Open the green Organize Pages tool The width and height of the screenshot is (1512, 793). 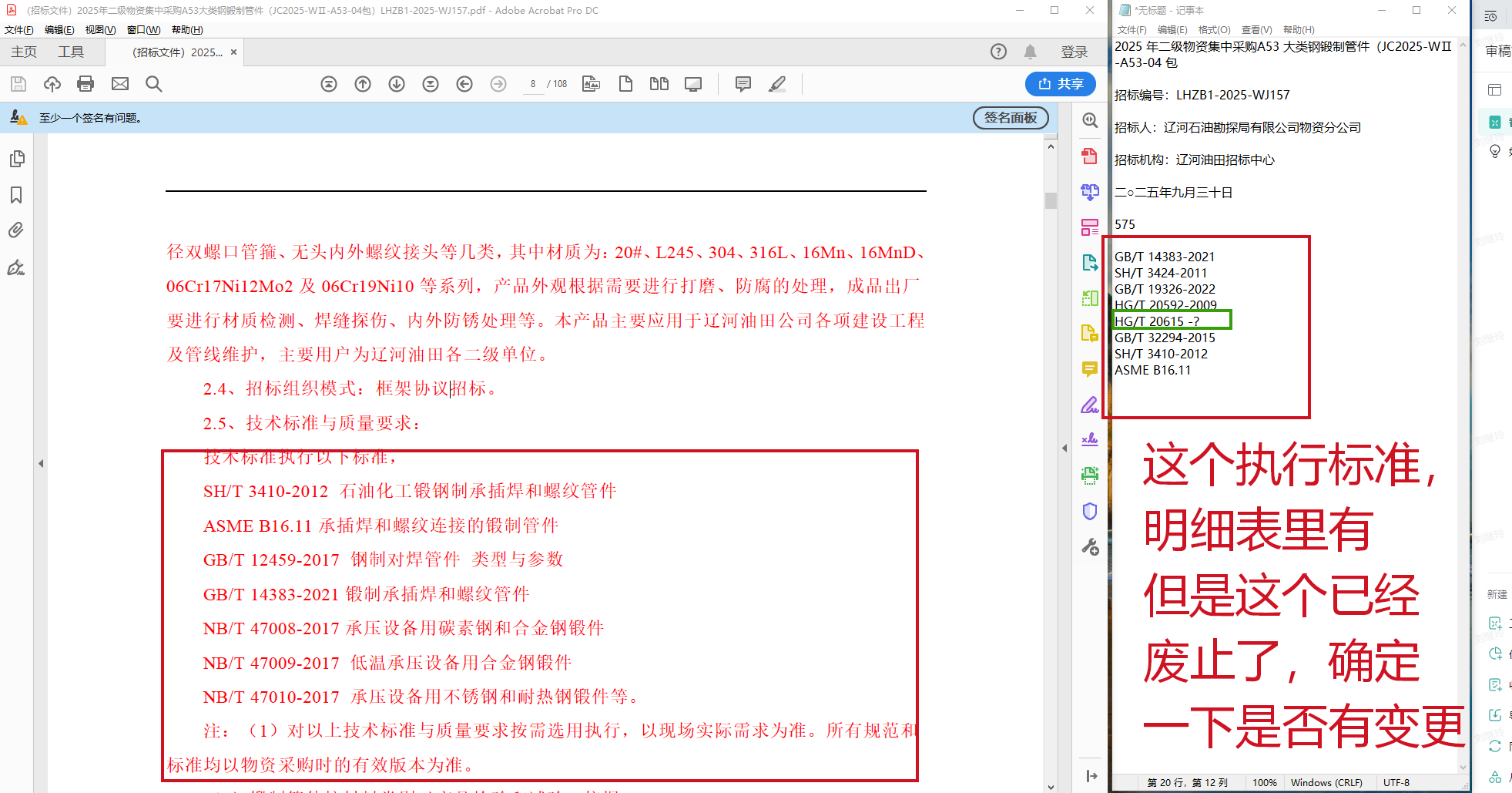[1090, 297]
